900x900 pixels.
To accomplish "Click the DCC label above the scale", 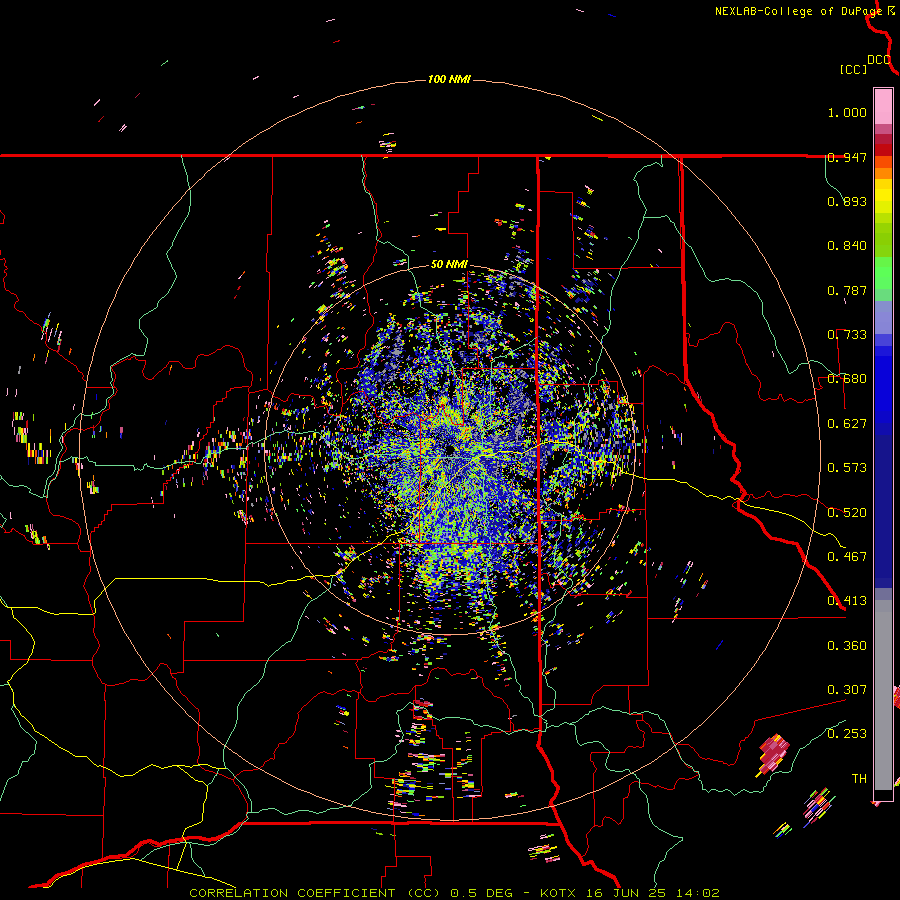I will tap(879, 60).
